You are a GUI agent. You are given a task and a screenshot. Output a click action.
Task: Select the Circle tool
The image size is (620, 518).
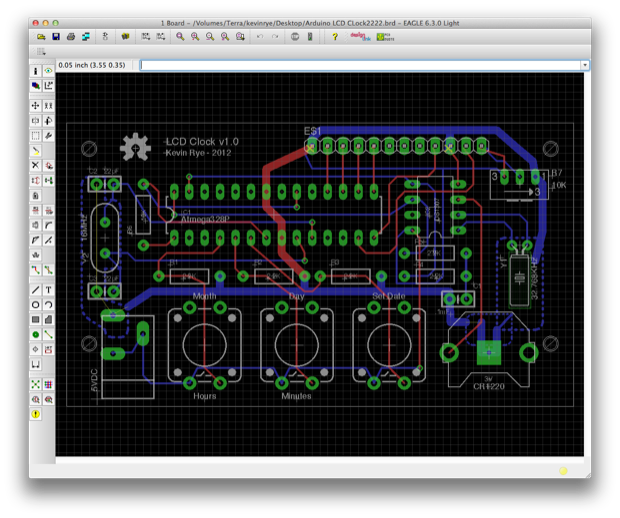[36, 305]
